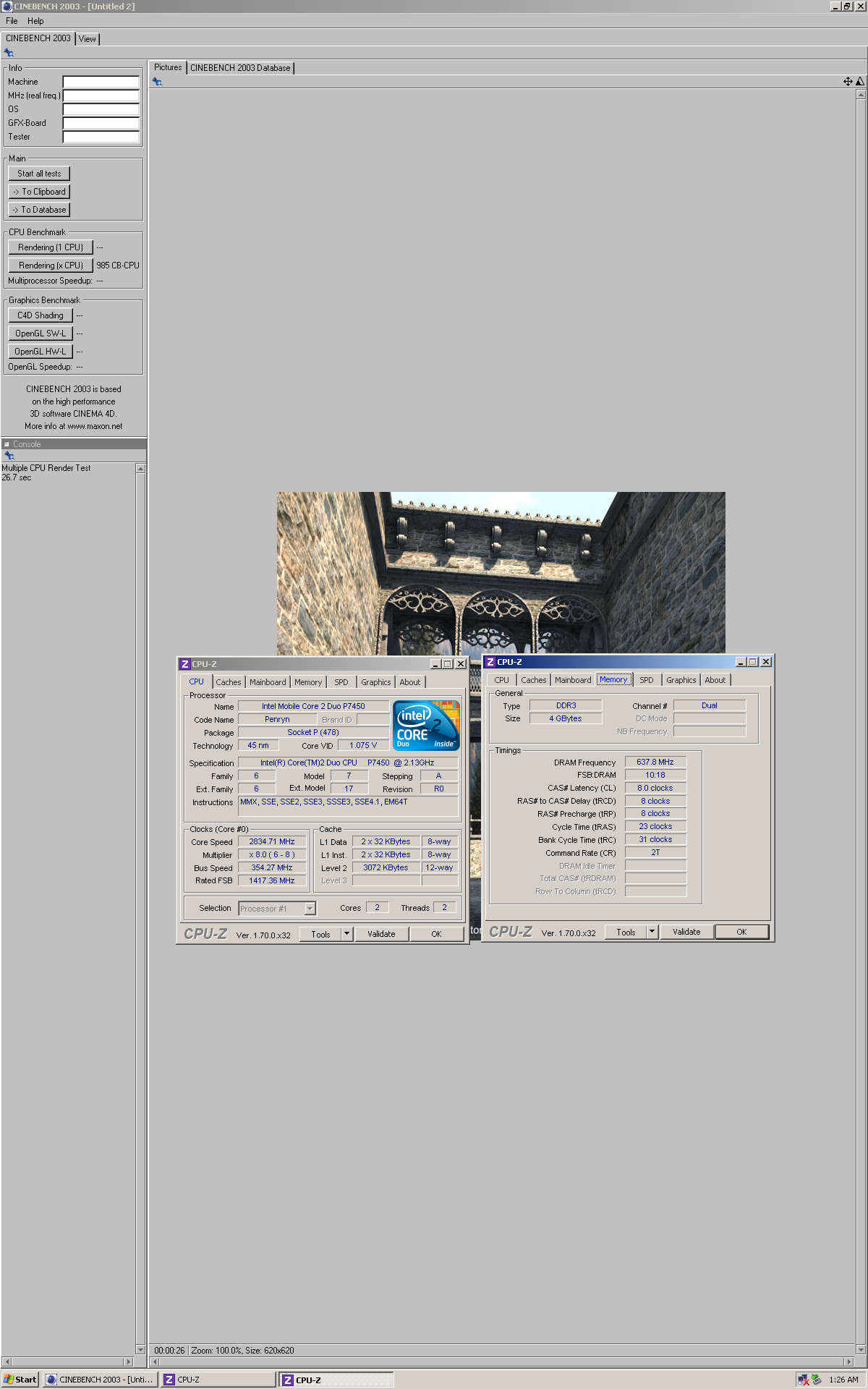Open Memory tab in left CPU-Z window
The image size is (868, 1389).
point(308,682)
